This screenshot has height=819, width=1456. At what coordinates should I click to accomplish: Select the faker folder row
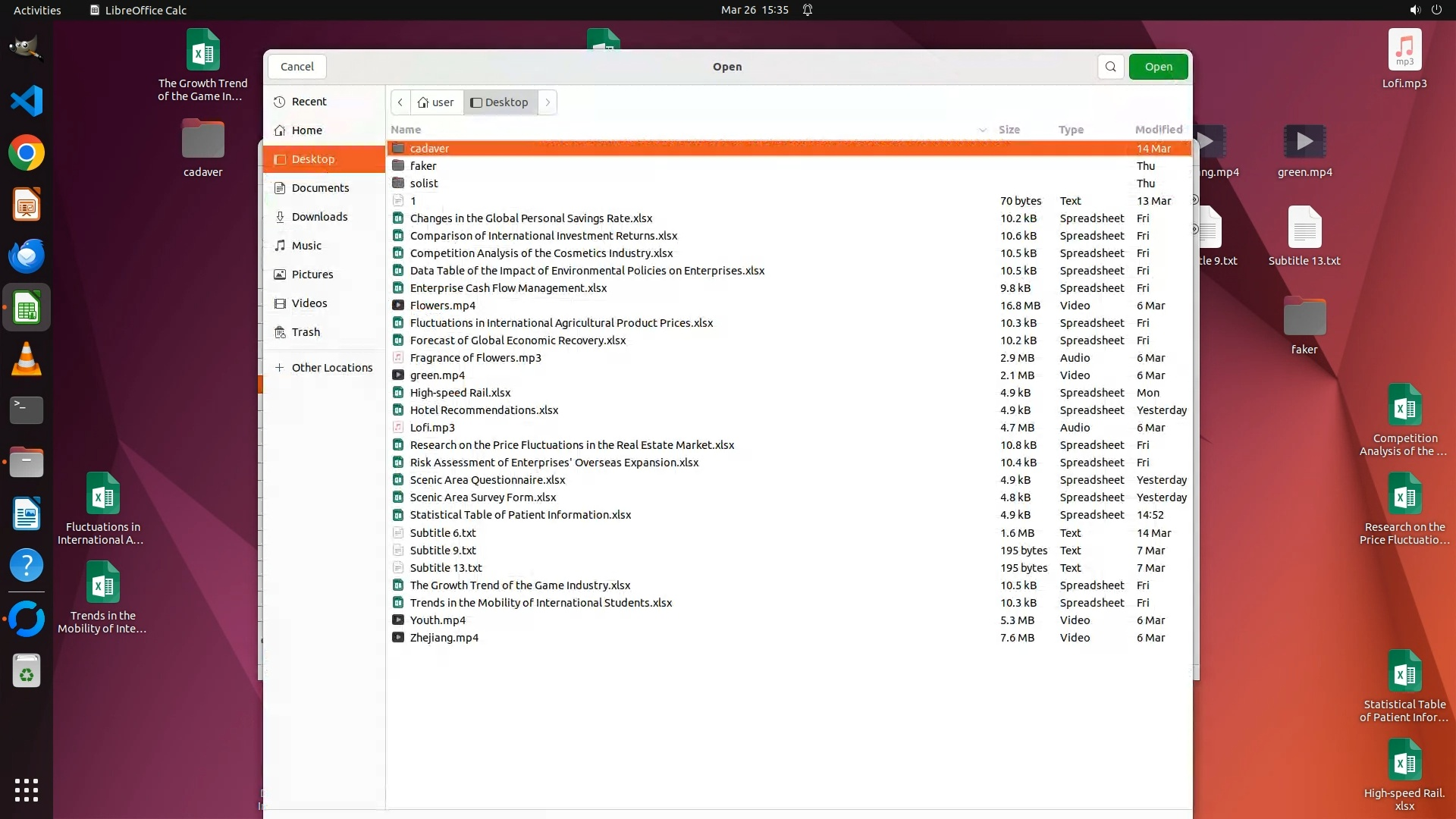(423, 166)
